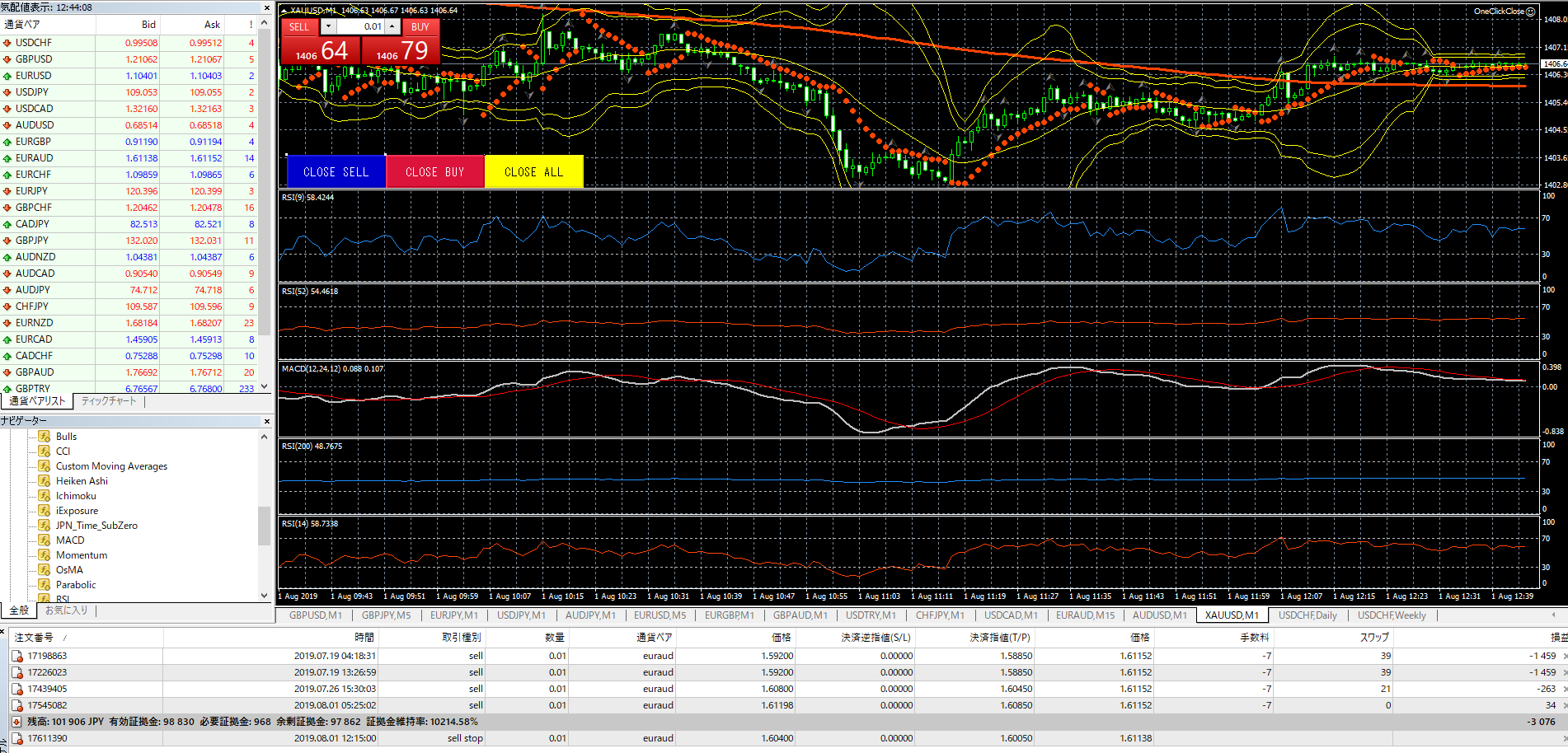Click the MACD indicator icon in Navigator

pos(45,540)
